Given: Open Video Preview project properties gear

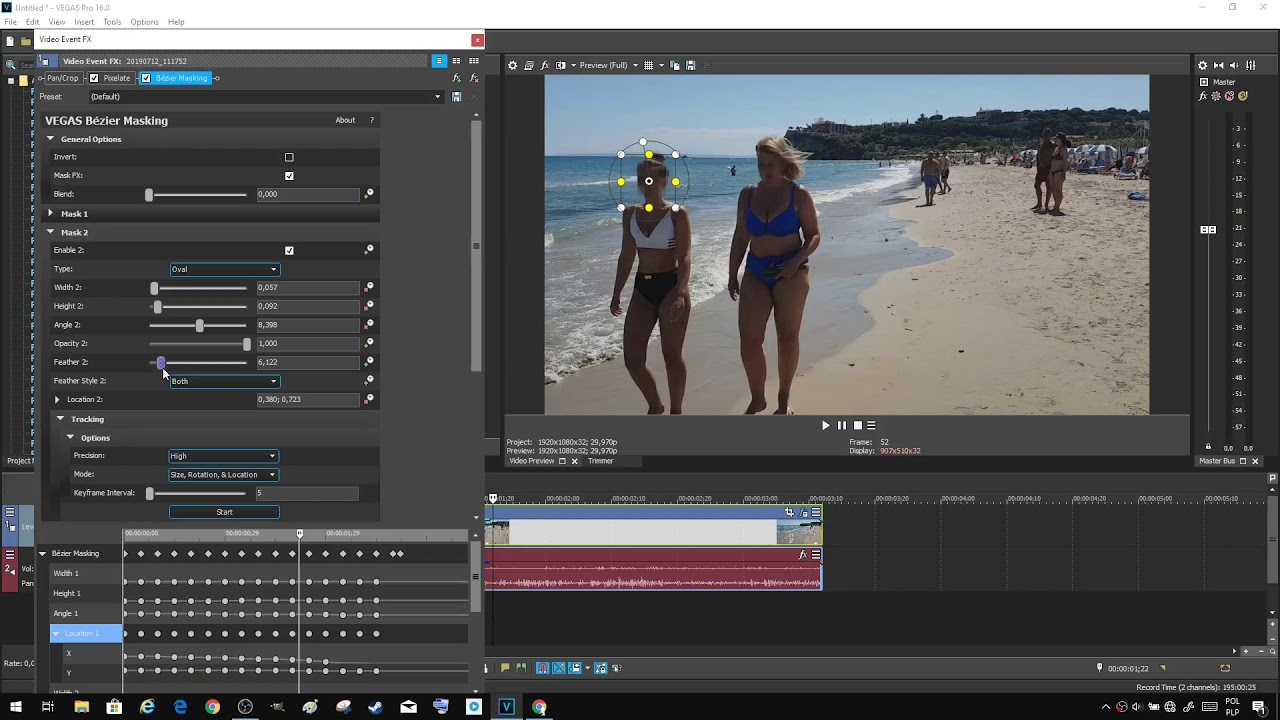Looking at the screenshot, I should (x=512, y=65).
